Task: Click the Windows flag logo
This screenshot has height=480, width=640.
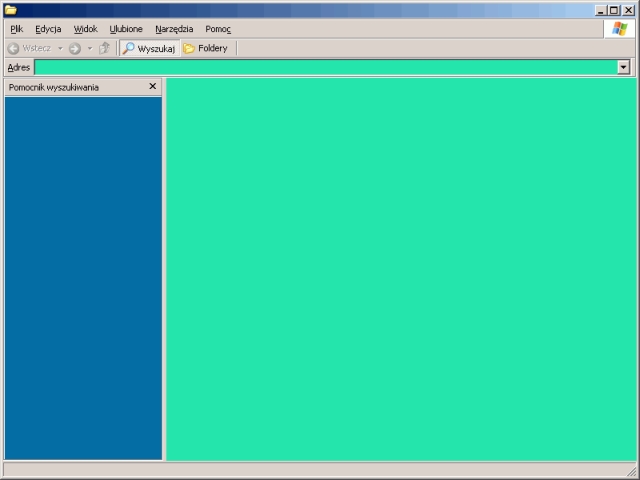Action: (x=620, y=29)
